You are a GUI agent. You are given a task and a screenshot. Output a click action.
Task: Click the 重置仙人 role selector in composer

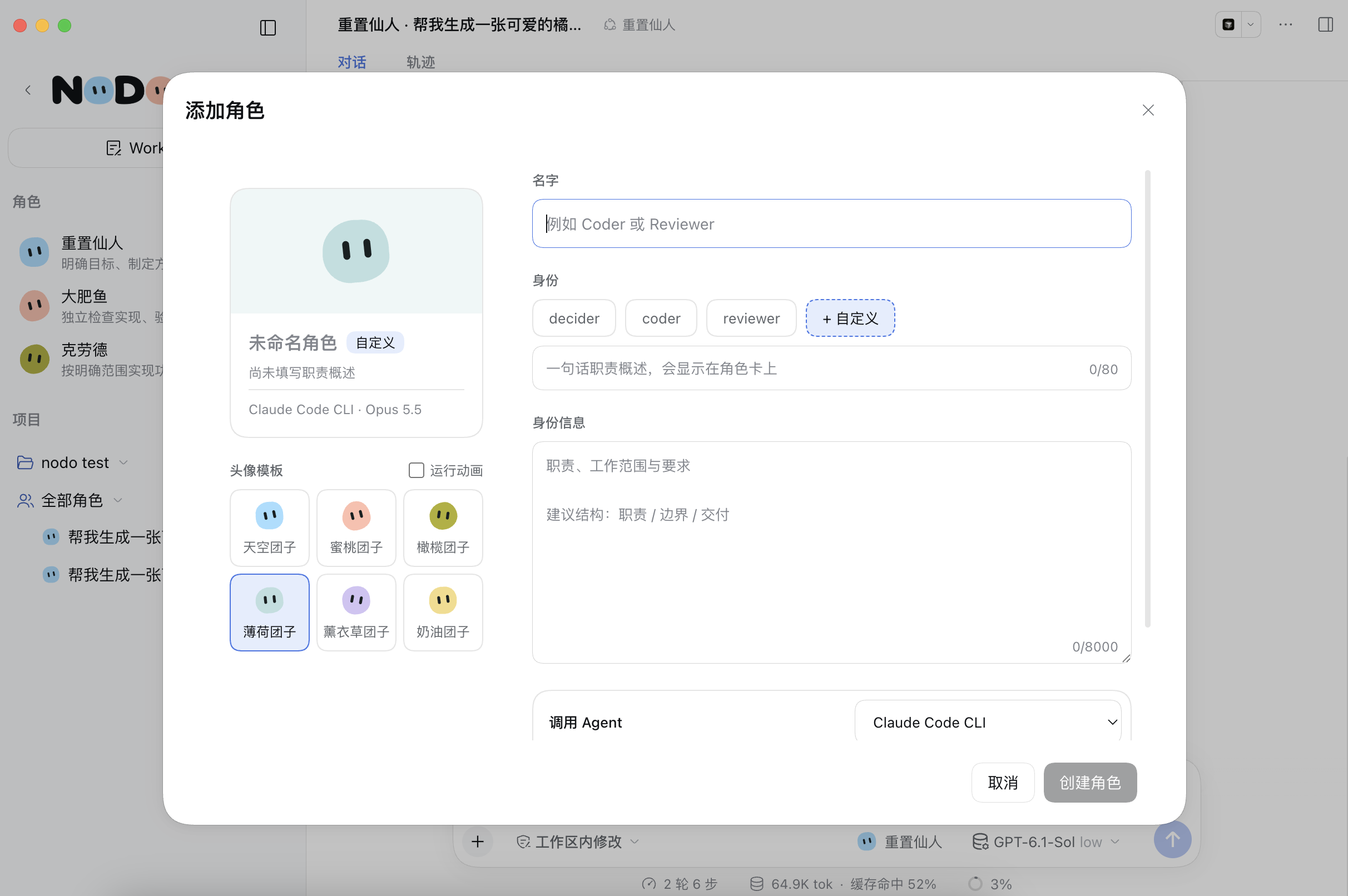(x=899, y=842)
